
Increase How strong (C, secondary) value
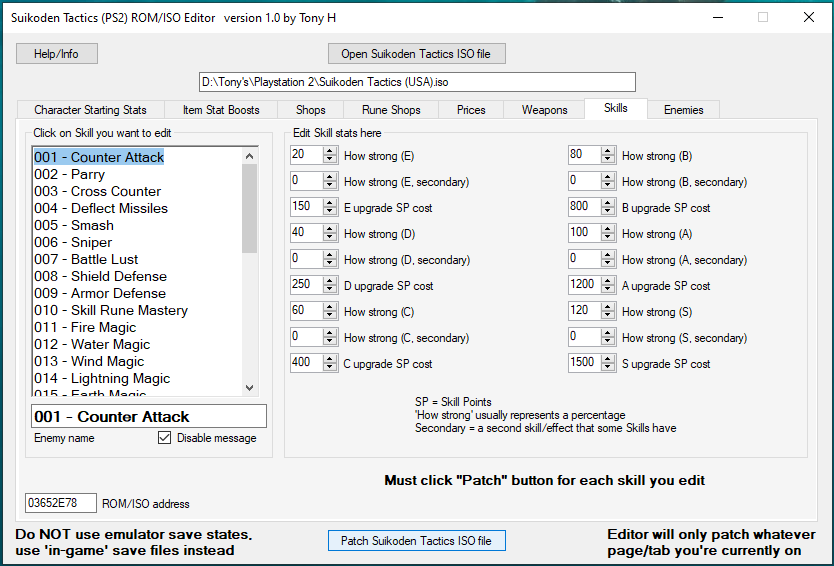point(330,334)
